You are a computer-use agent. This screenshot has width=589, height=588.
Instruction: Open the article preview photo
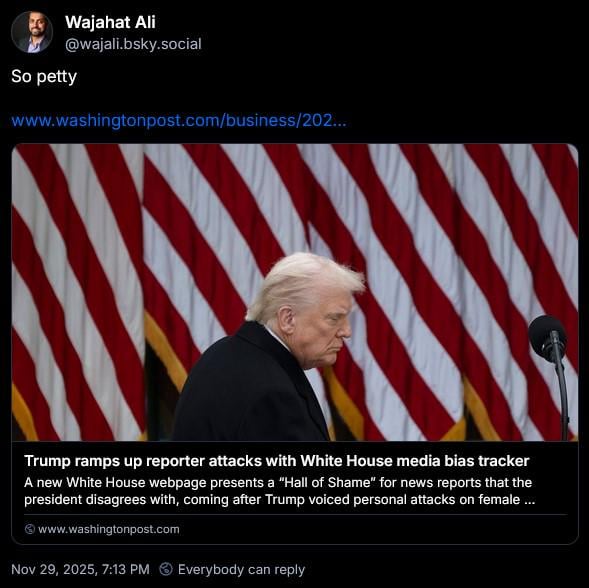295,292
